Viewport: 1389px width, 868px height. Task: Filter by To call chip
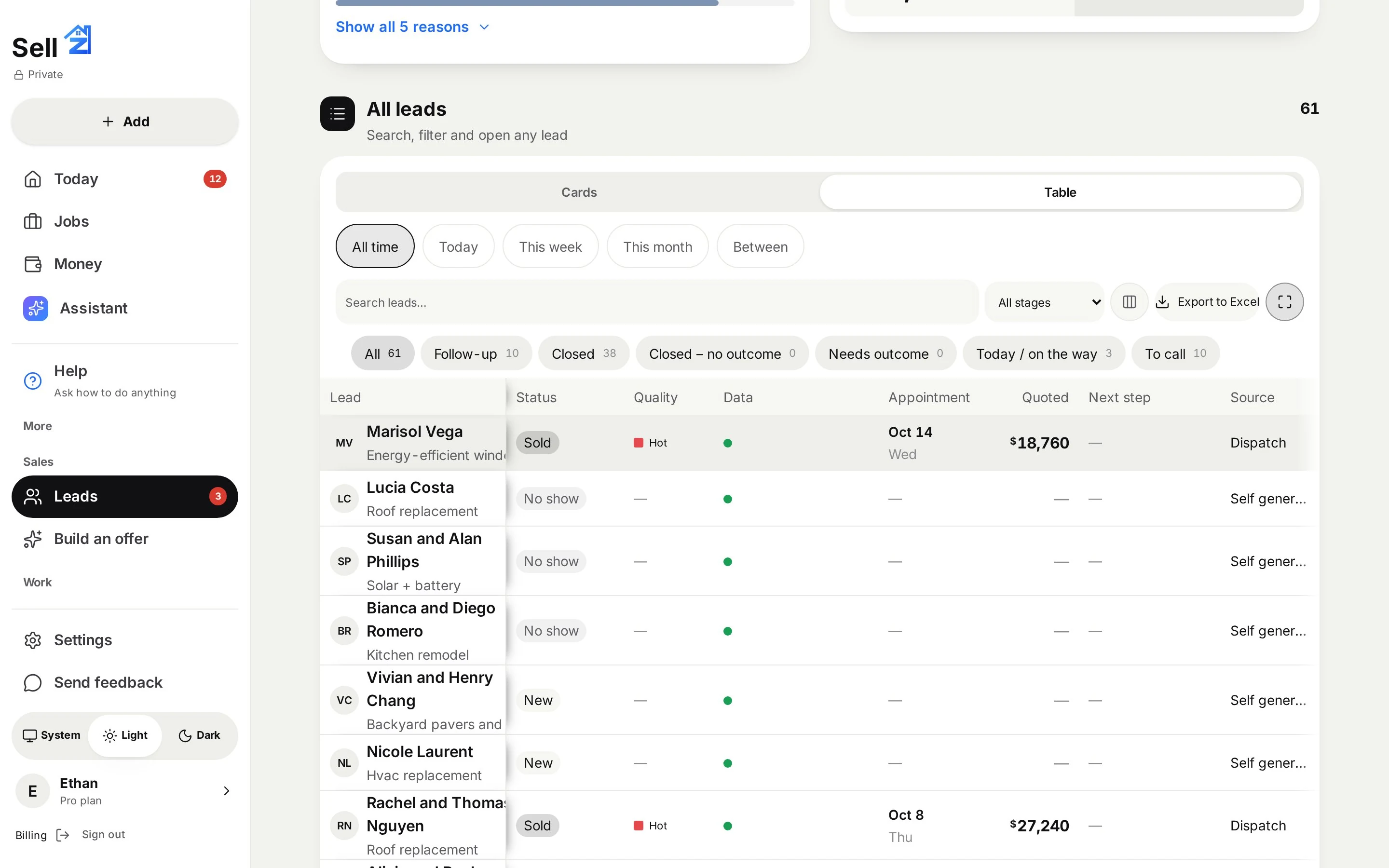click(1175, 353)
